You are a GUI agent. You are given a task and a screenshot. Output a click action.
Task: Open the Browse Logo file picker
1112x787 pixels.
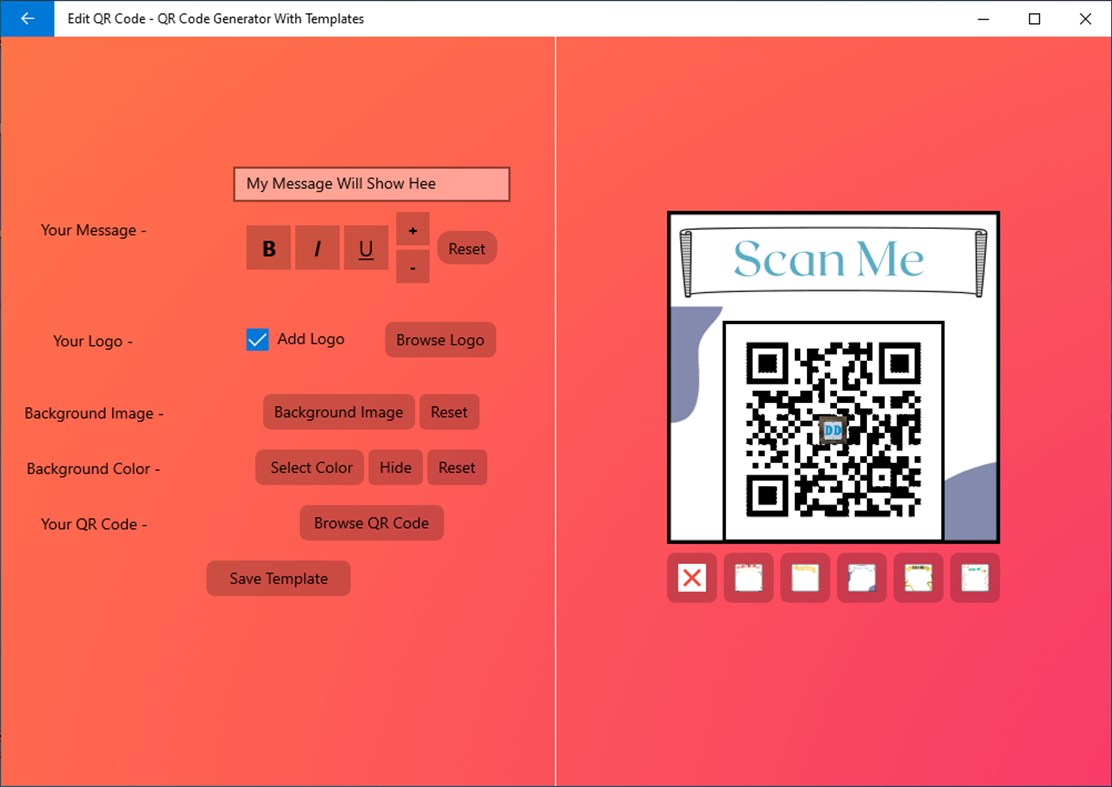tap(440, 340)
